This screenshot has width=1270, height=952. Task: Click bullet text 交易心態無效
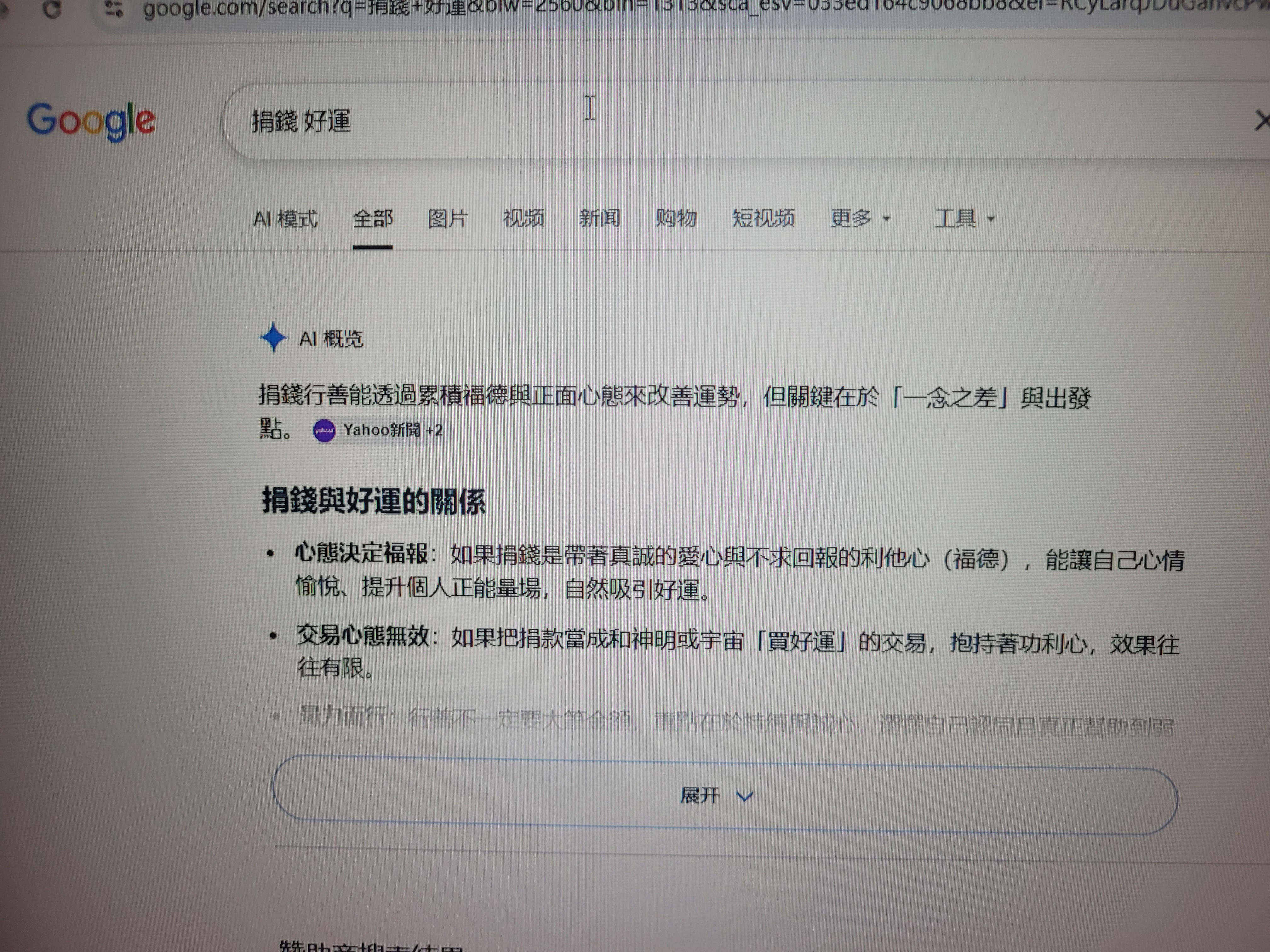[363, 636]
